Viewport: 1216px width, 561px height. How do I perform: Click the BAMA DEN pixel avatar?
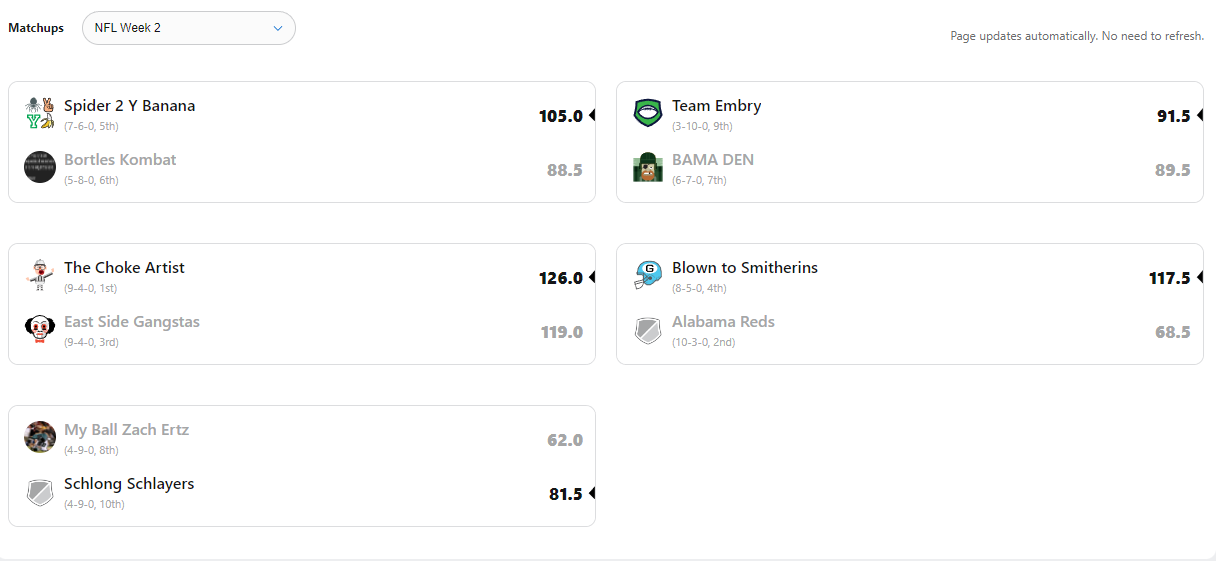(648, 167)
